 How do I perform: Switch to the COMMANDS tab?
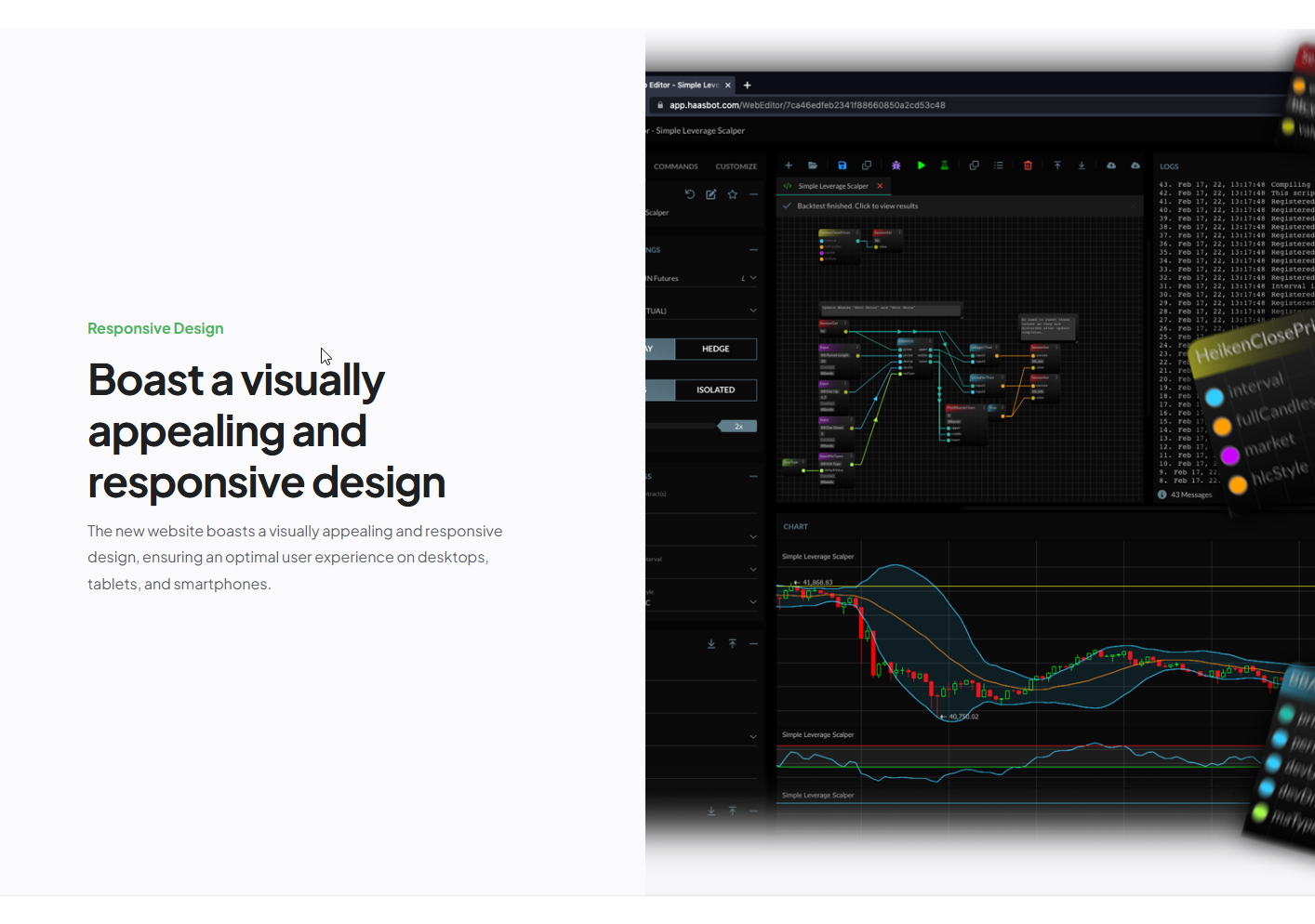(x=675, y=166)
